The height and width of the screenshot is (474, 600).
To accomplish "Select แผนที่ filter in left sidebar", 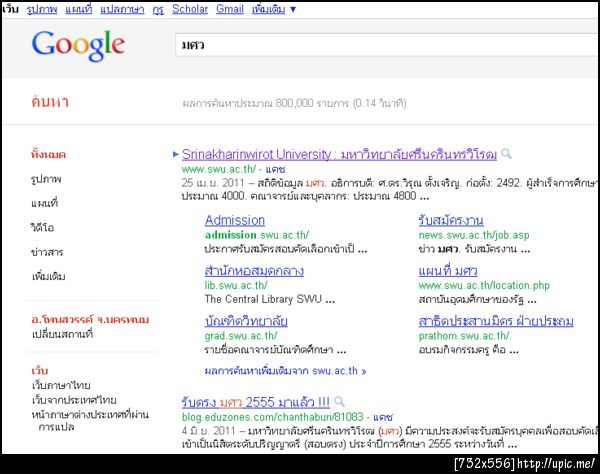I will click(44, 203).
